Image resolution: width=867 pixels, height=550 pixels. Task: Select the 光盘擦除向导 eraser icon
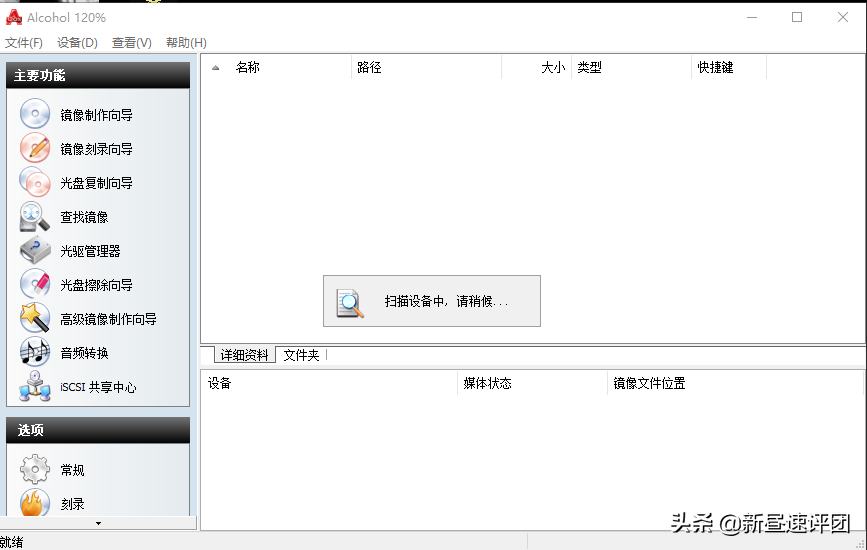pos(35,285)
